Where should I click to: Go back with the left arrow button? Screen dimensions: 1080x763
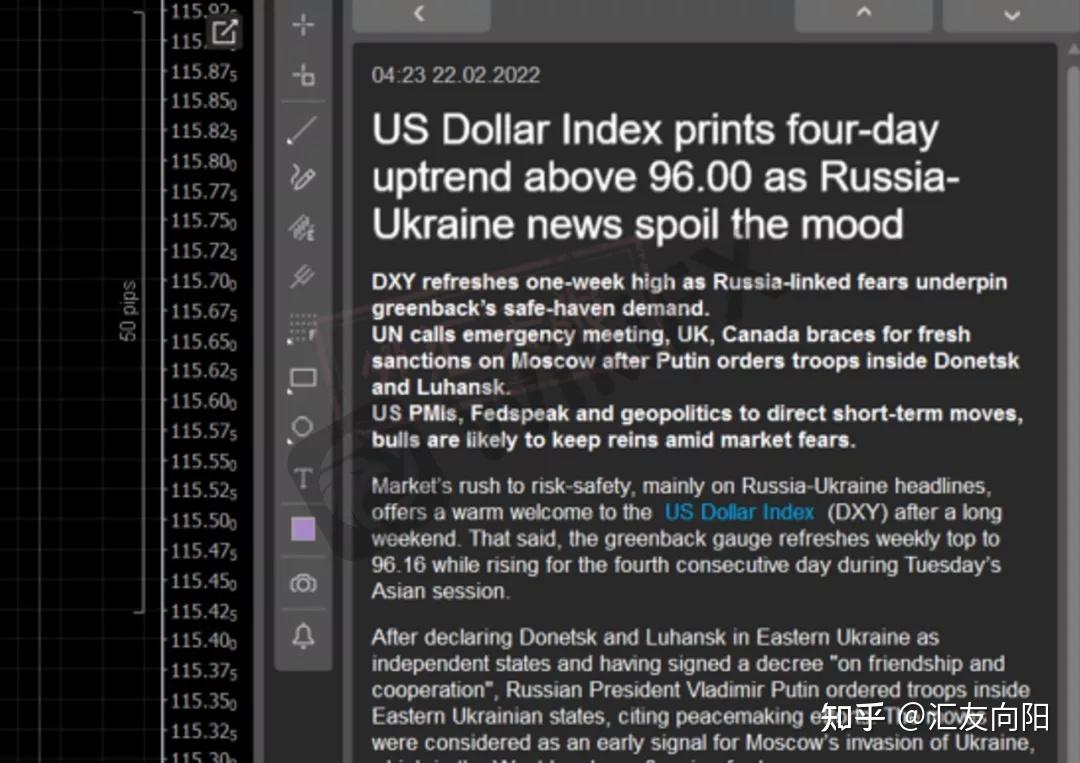pos(421,15)
